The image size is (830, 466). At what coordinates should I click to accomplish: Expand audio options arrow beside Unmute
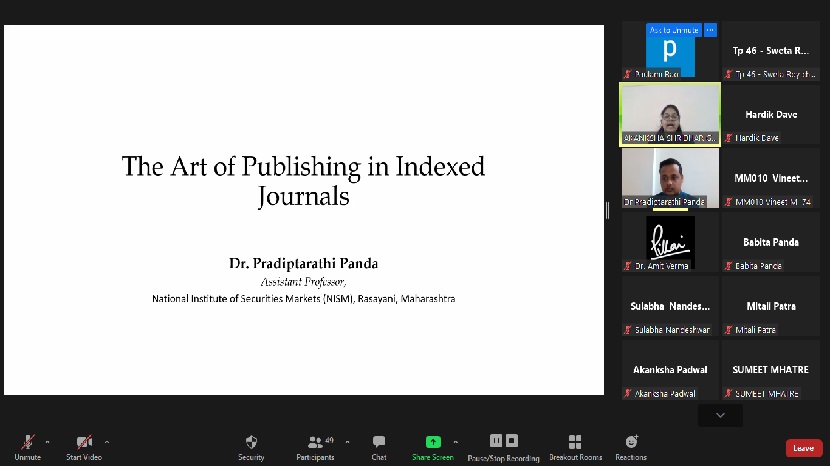(48, 441)
